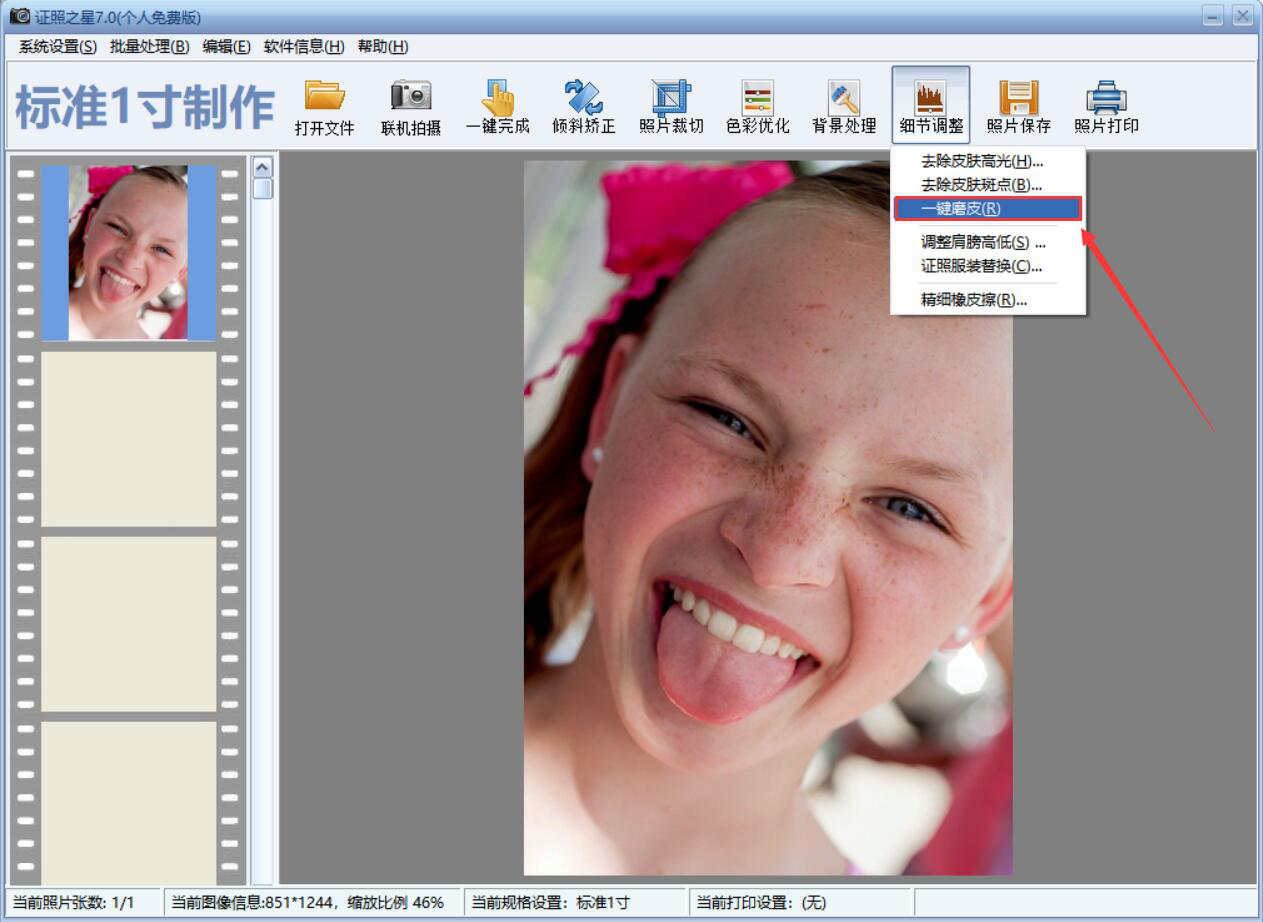This screenshot has height=922, width=1263.
Task: Click the 一键完成 hand icon
Action: click(497, 98)
